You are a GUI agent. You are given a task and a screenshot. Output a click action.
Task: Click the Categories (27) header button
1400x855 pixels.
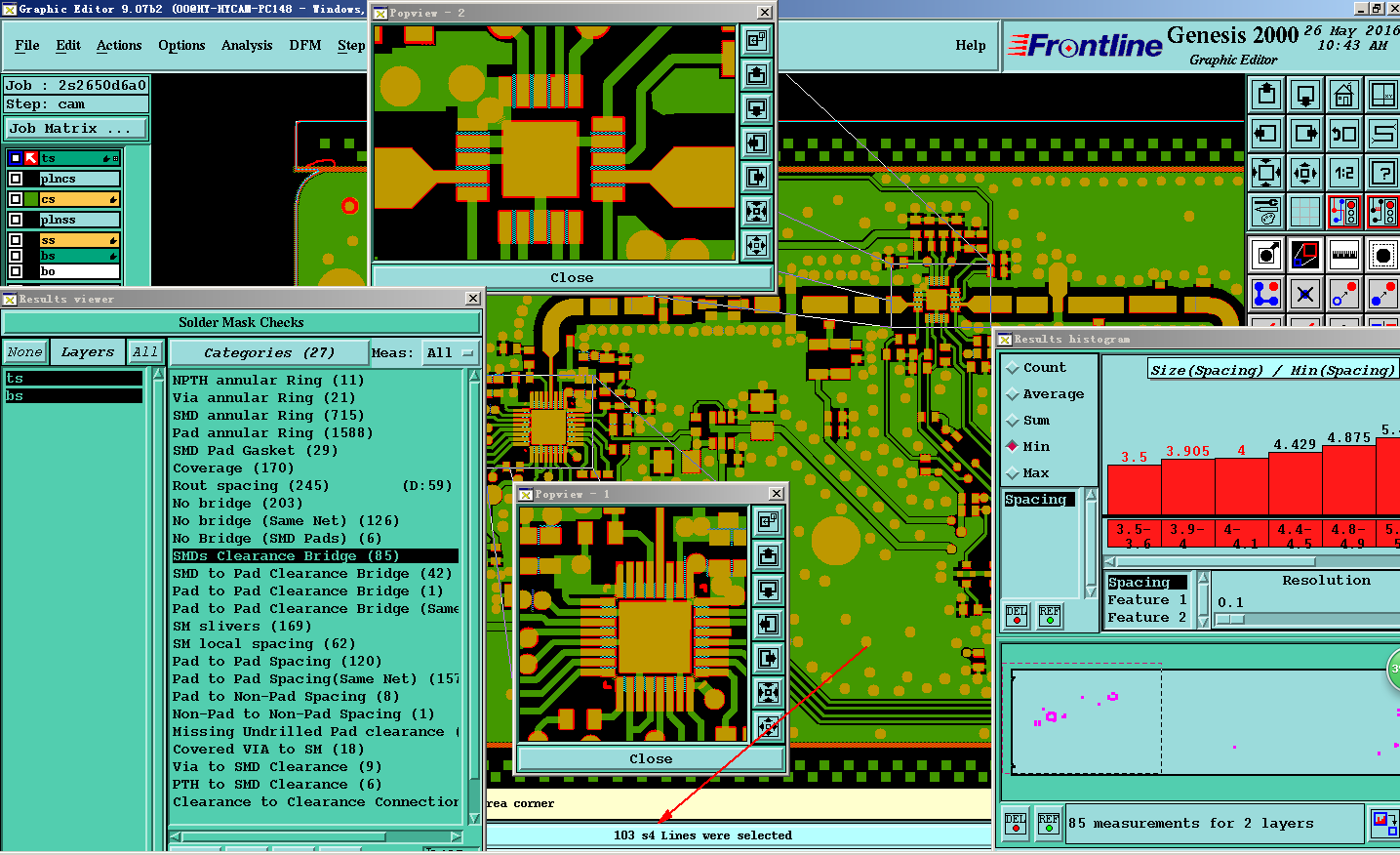click(269, 352)
